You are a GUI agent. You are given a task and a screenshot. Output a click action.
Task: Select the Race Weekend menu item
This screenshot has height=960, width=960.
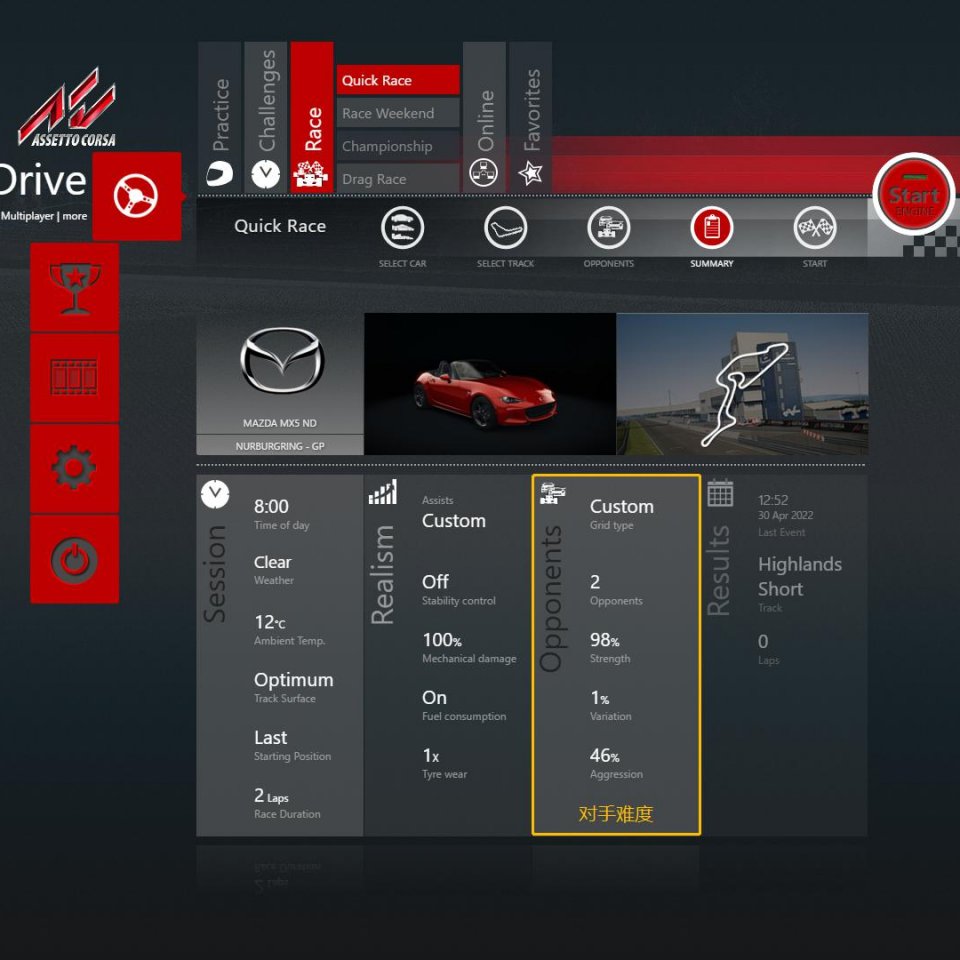[x=398, y=113]
